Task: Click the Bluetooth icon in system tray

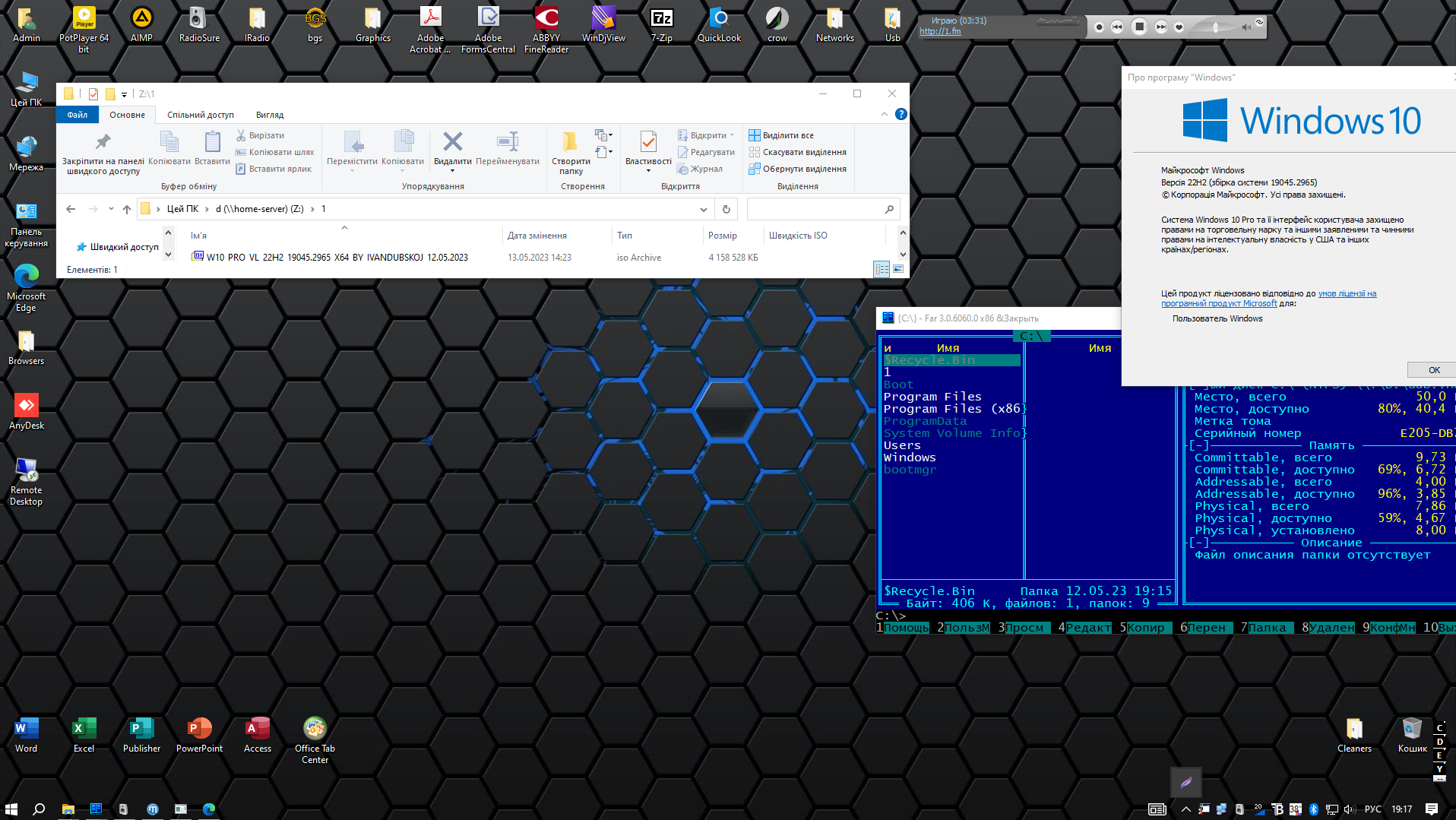Action: [x=1313, y=809]
